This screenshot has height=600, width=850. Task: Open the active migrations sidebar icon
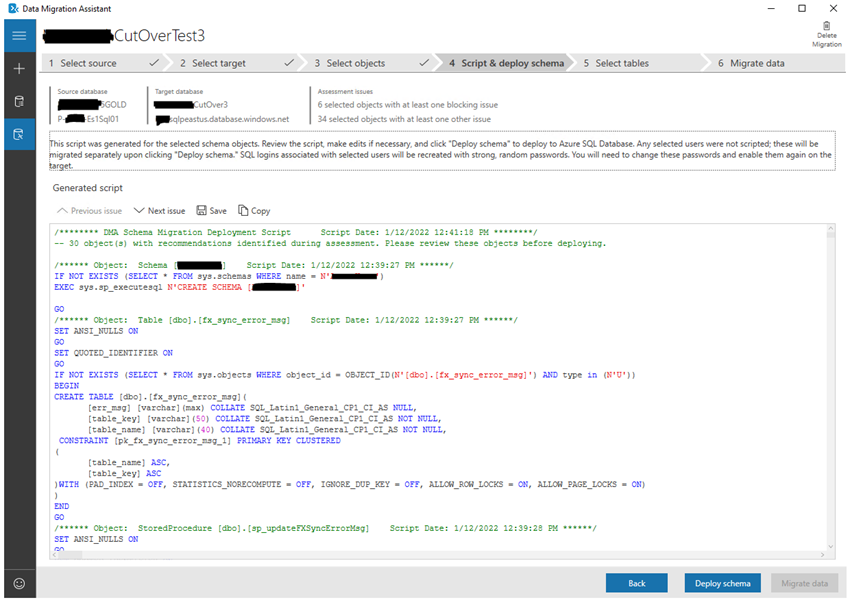click(19, 133)
